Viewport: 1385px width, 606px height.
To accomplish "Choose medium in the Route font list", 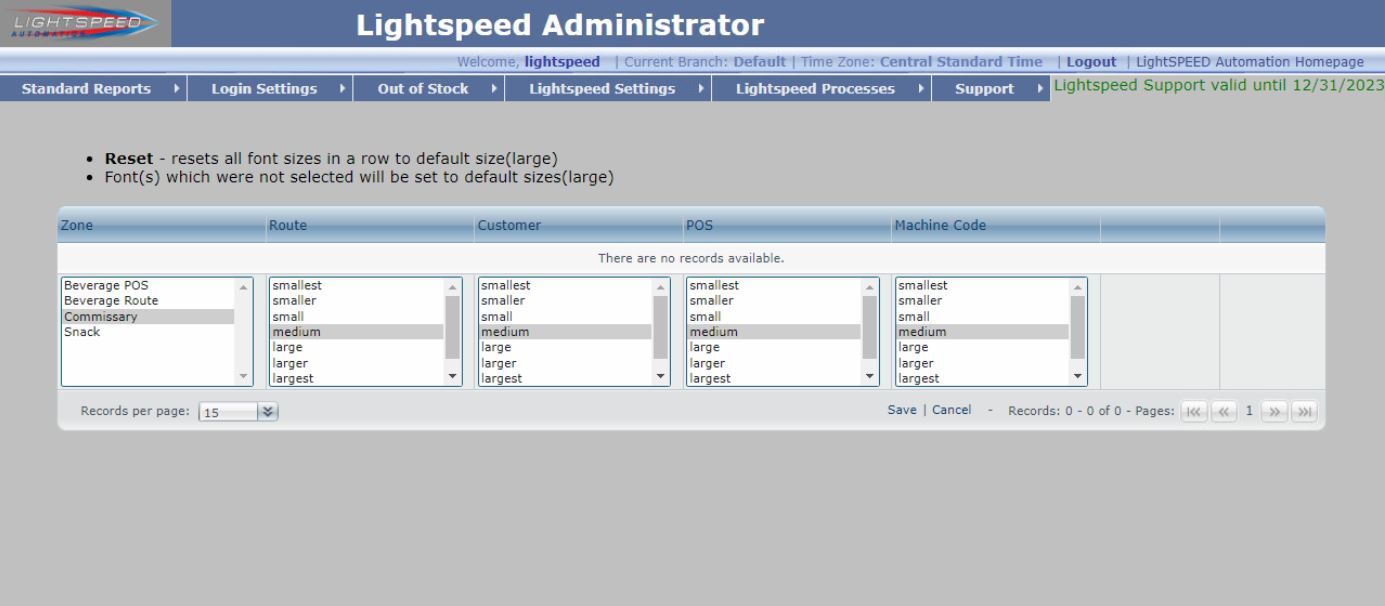I will pos(357,332).
